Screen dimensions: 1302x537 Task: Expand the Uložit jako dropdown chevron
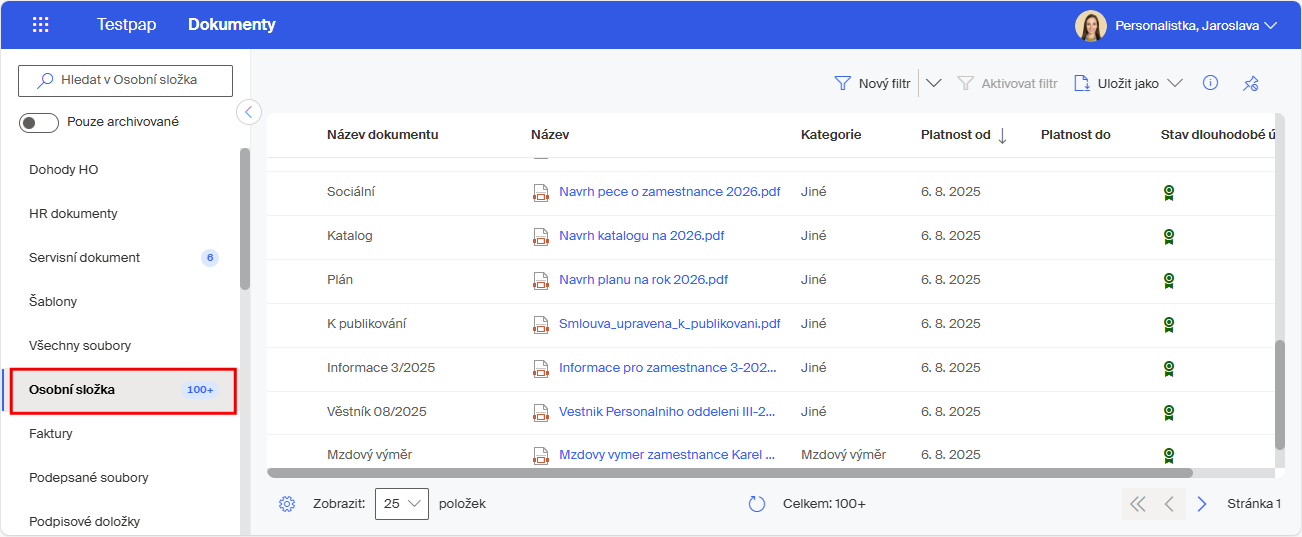pos(1175,83)
